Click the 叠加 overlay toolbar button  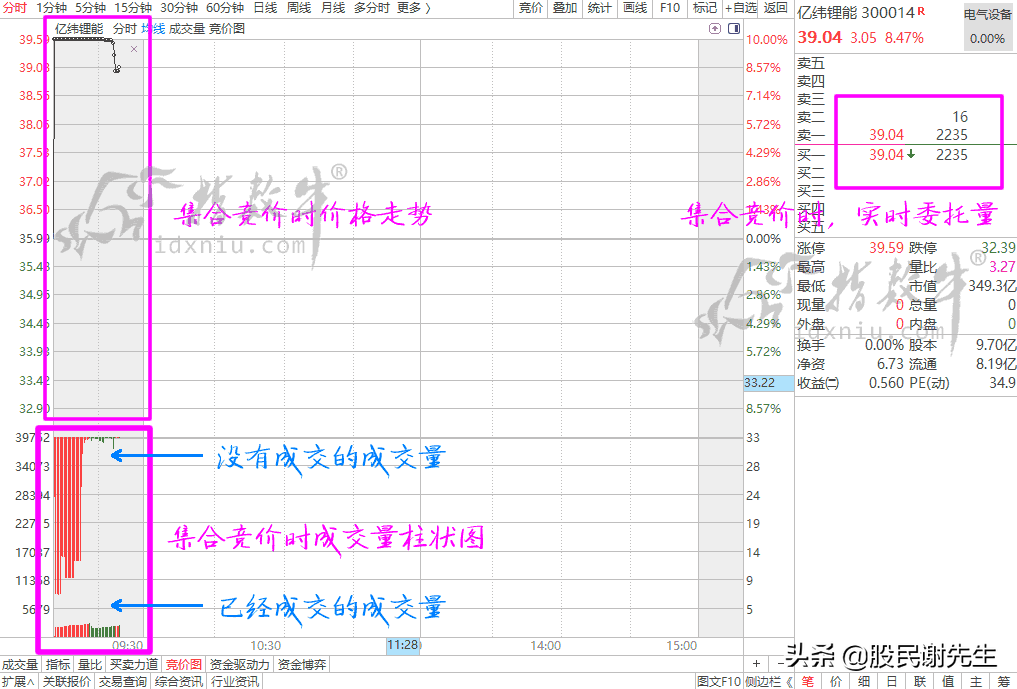[x=564, y=8]
